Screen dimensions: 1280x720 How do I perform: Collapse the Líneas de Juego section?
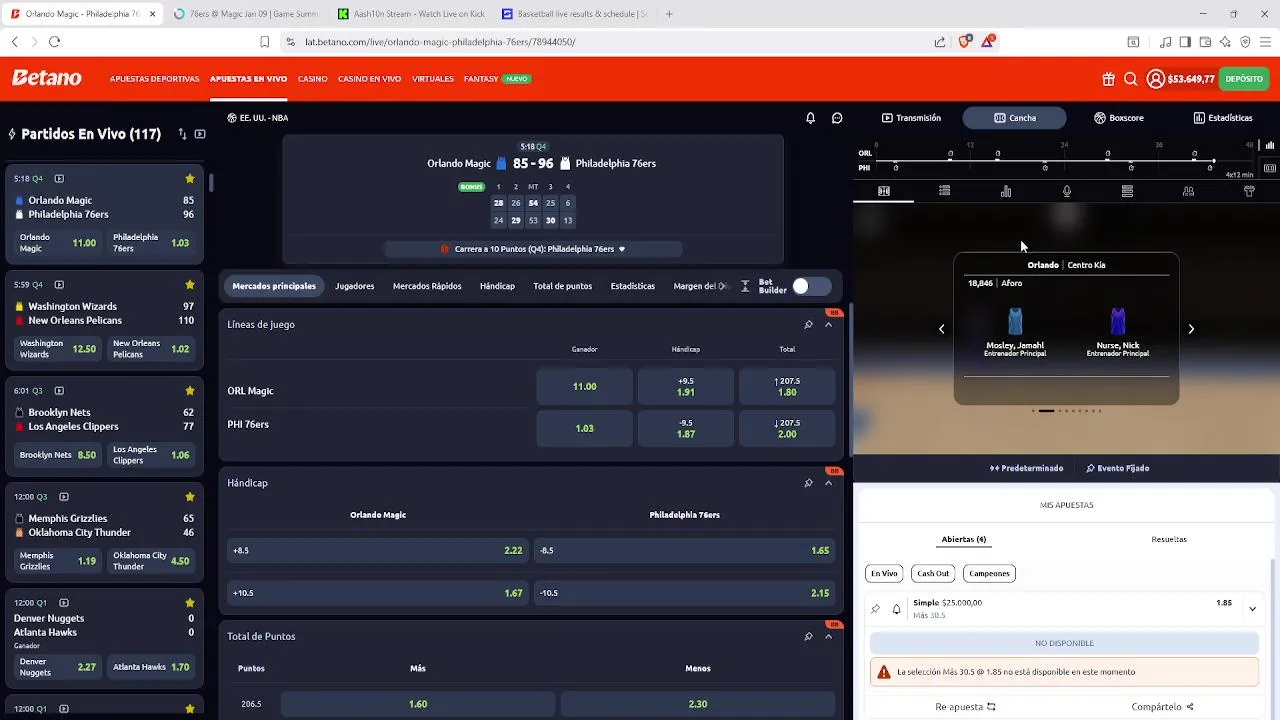pyautogui.click(x=828, y=325)
